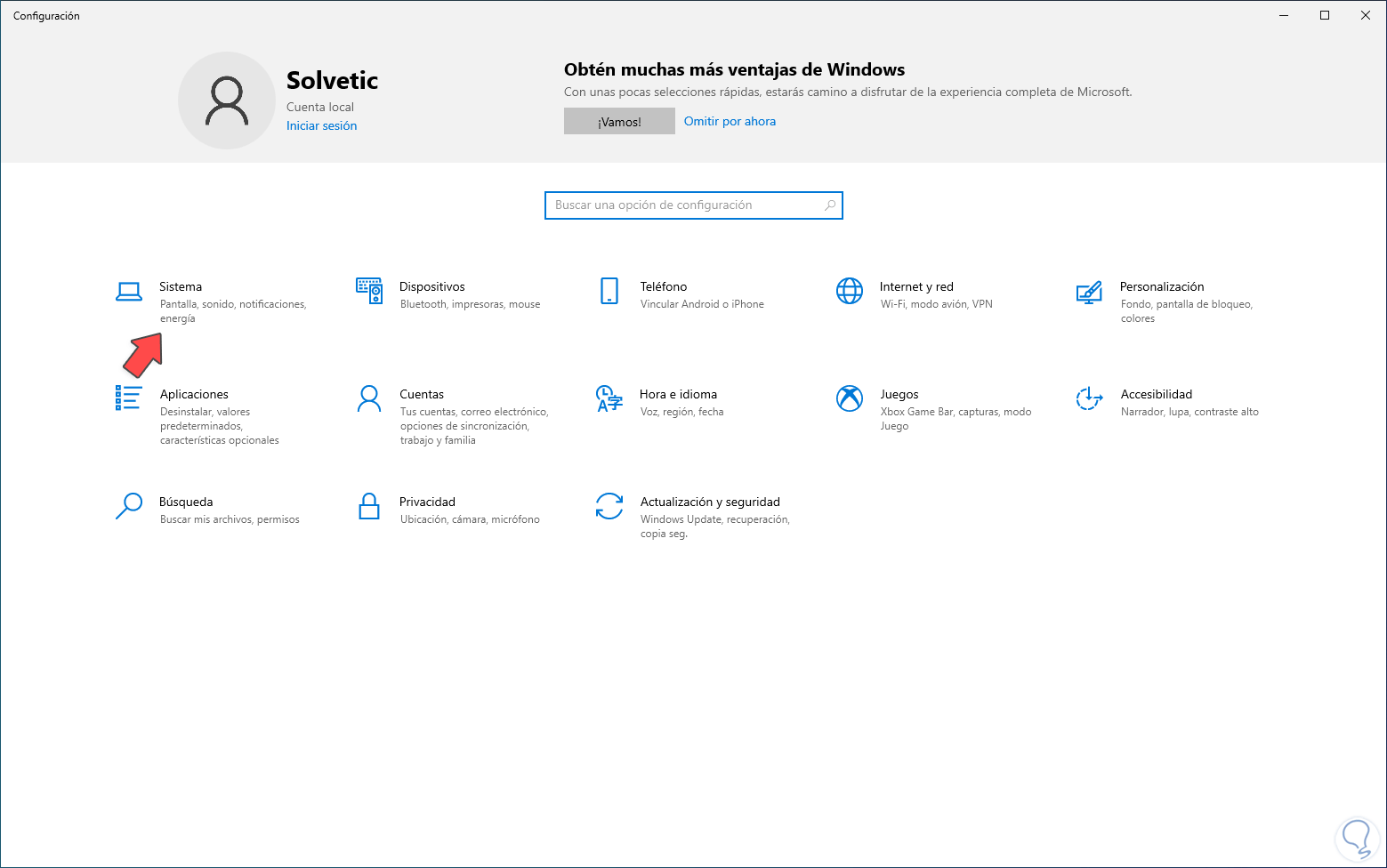Maximize the Configuración window

coord(1325,15)
